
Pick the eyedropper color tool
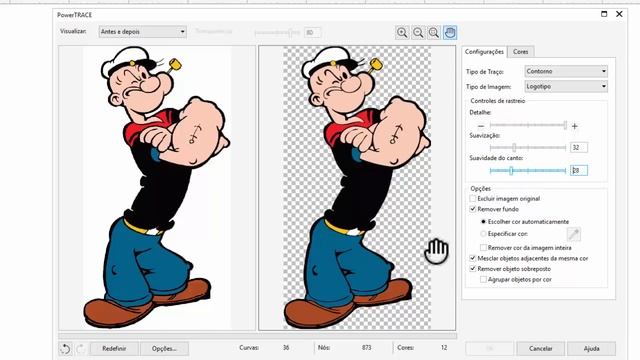point(573,234)
